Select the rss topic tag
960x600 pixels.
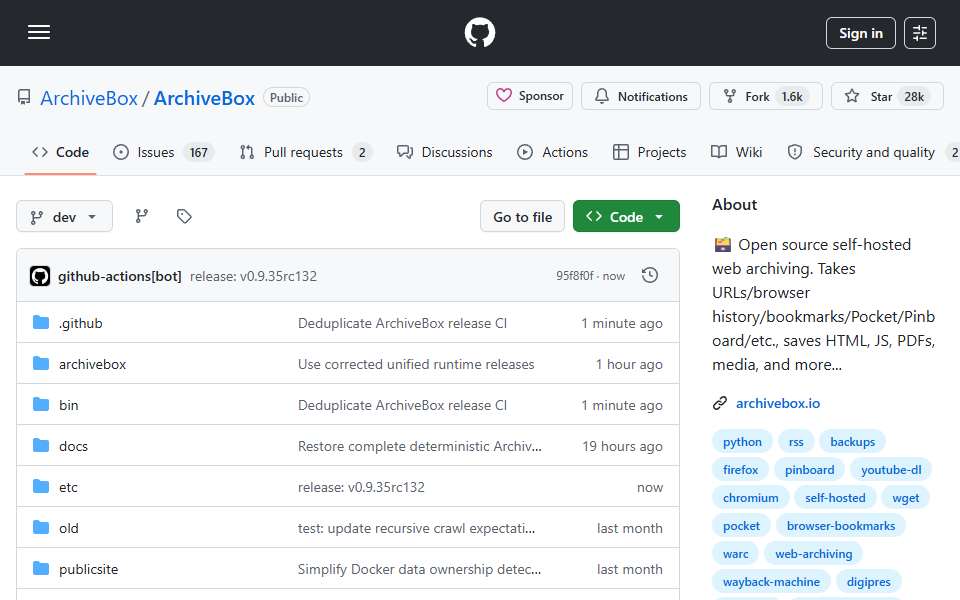click(796, 442)
